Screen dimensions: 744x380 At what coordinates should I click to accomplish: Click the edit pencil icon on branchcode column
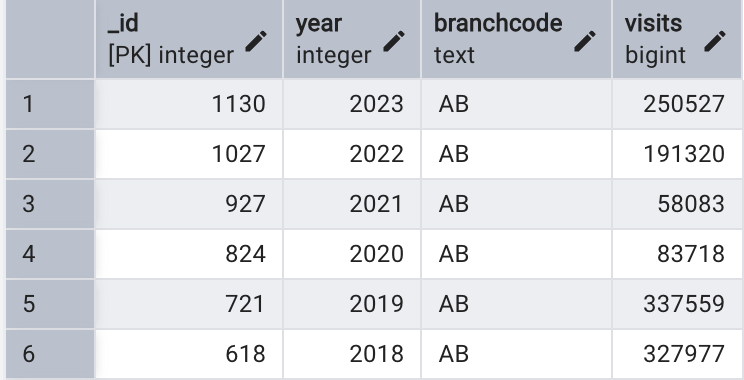(585, 41)
